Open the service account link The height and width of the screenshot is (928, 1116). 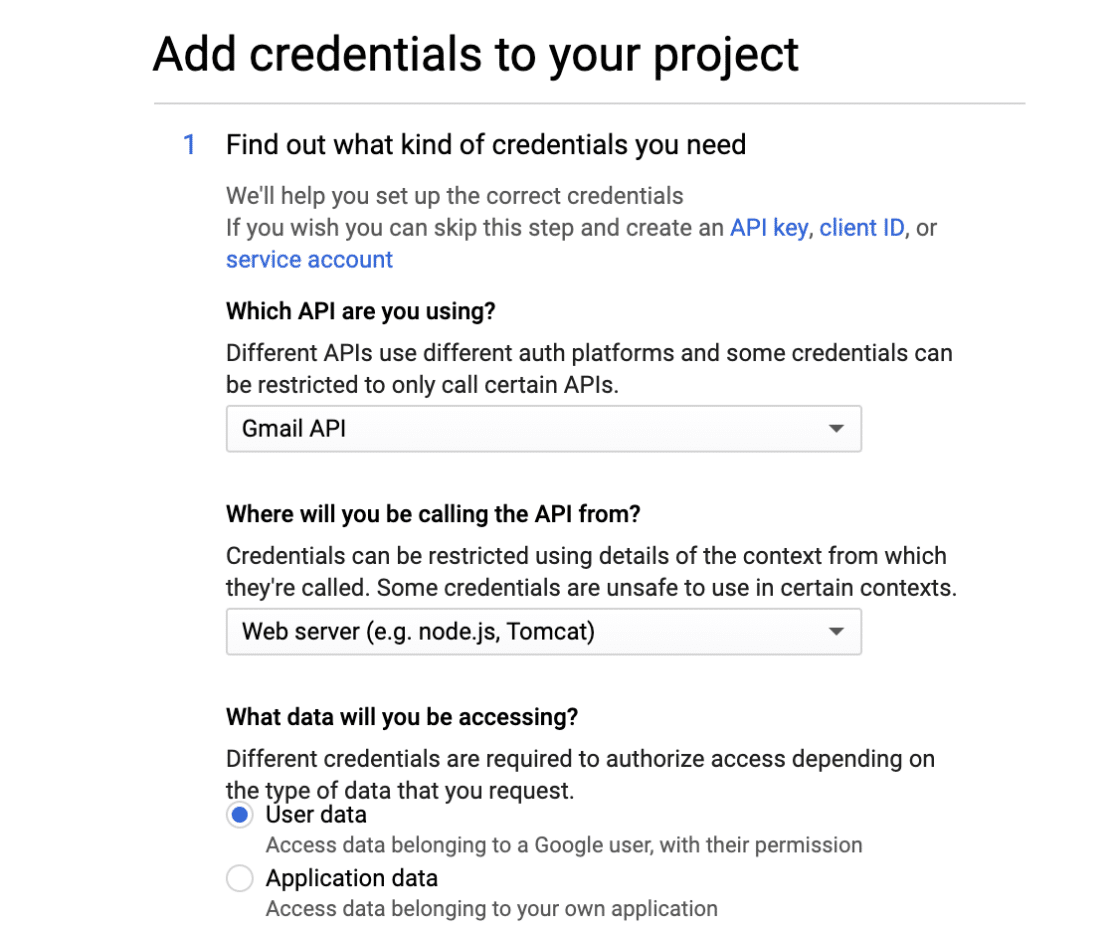click(x=309, y=259)
